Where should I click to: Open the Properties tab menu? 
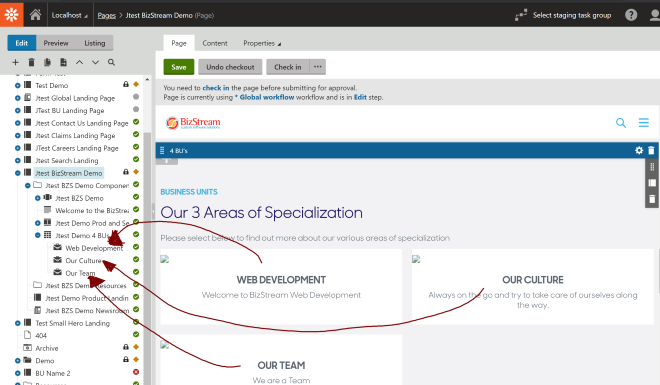(262, 43)
